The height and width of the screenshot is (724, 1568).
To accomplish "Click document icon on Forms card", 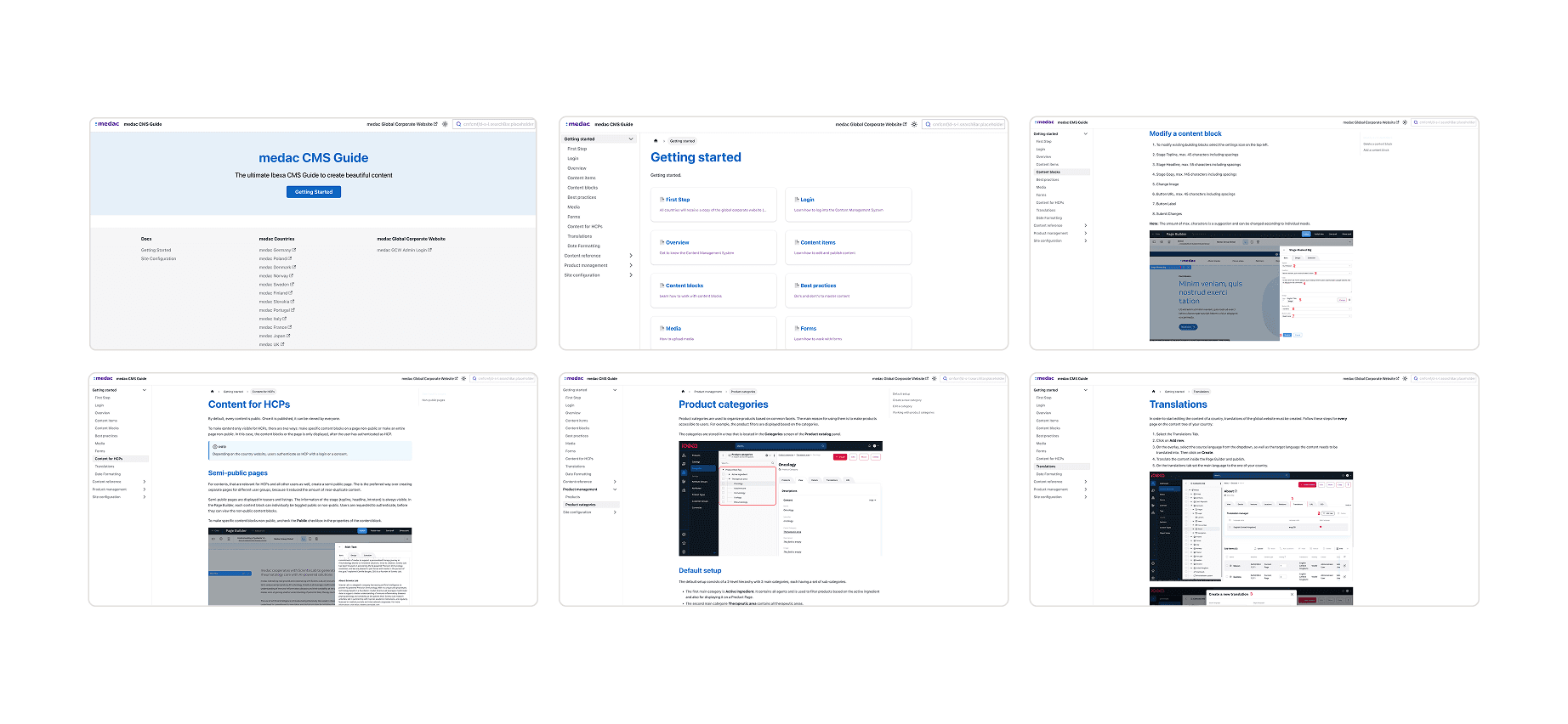I will 797,328.
